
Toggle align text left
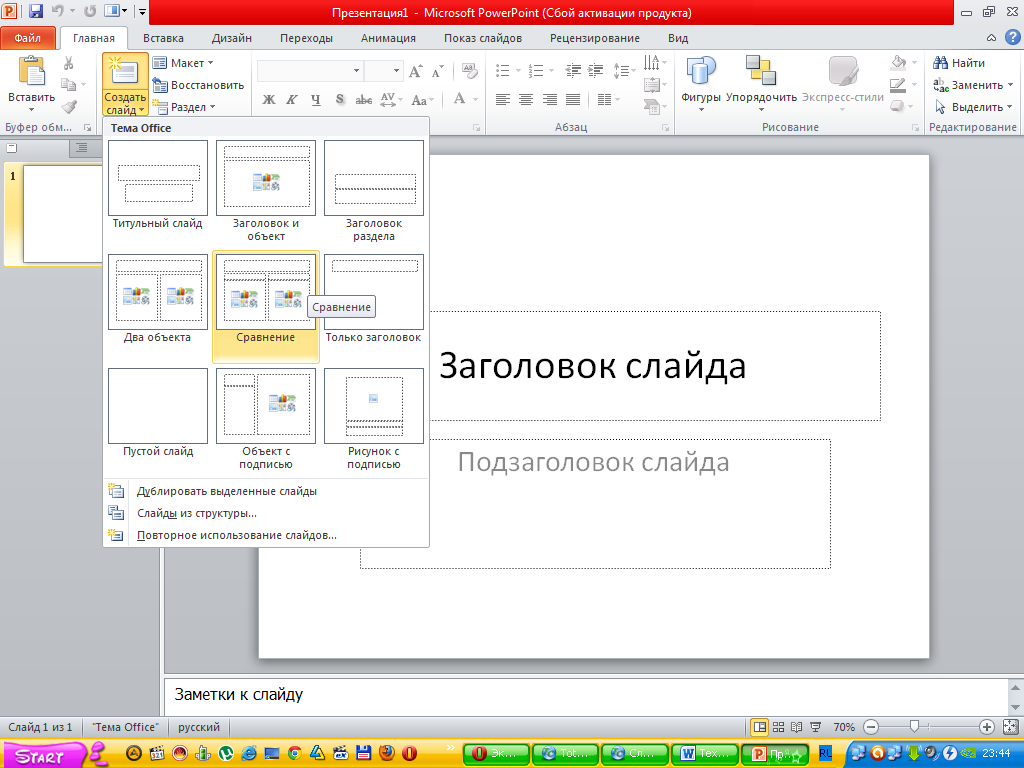click(x=502, y=99)
